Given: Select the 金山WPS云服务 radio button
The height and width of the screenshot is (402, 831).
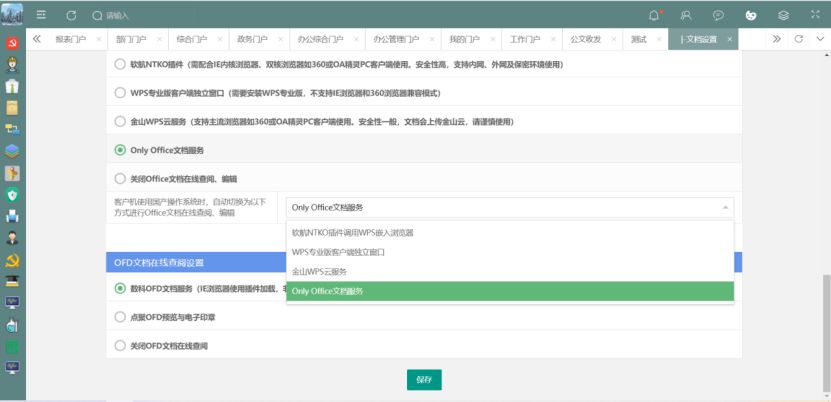Looking at the screenshot, I should [x=120, y=121].
